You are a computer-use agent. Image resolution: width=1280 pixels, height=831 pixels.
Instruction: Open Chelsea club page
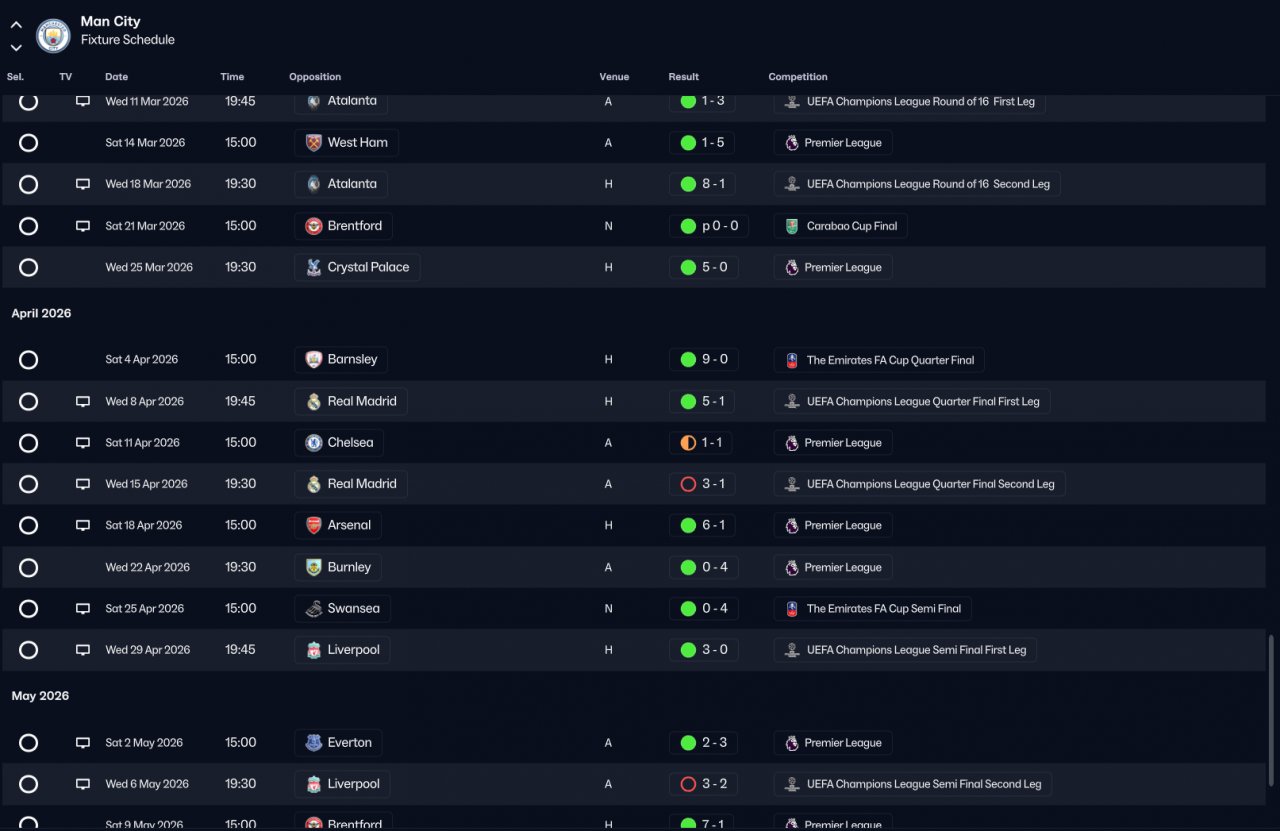[339, 443]
